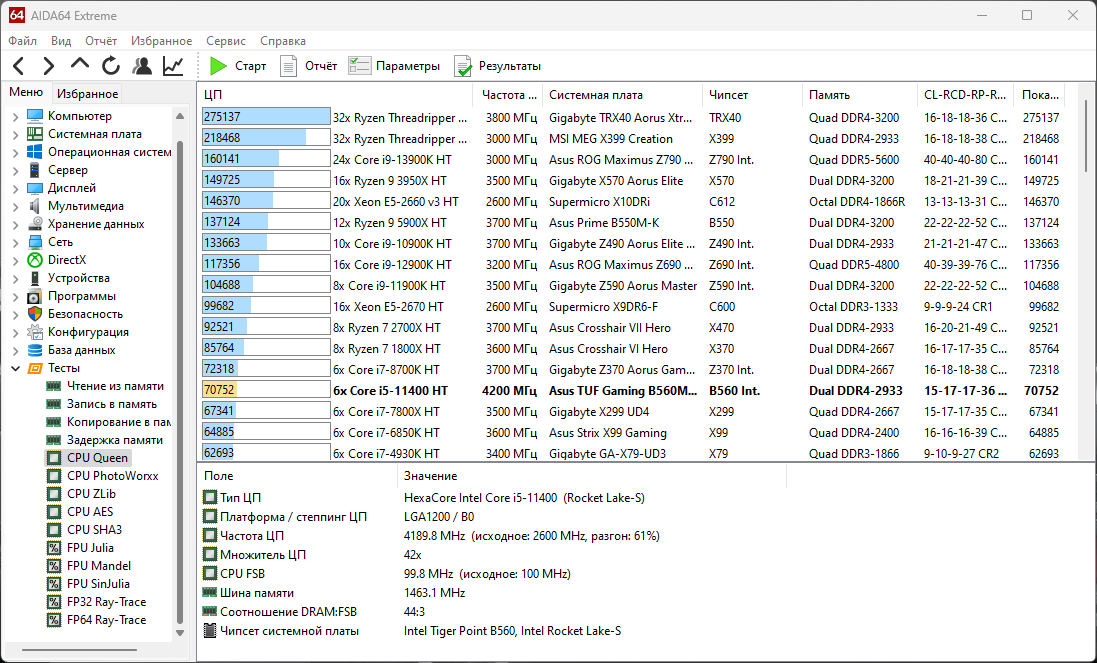Select the CPU AES test icon

[x=53, y=512]
